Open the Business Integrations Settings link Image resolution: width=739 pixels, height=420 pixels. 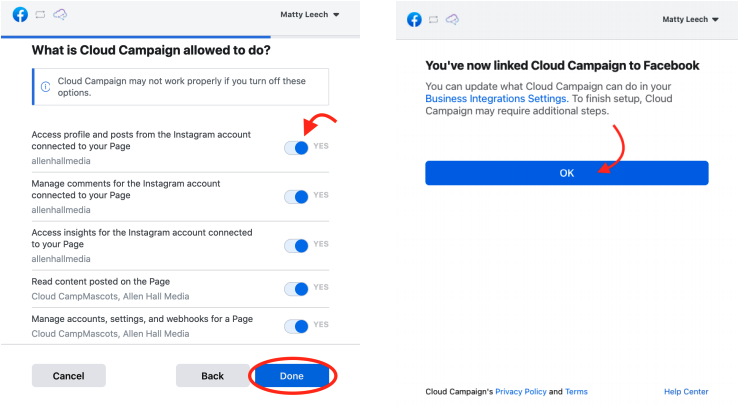(x=497, y=99)
